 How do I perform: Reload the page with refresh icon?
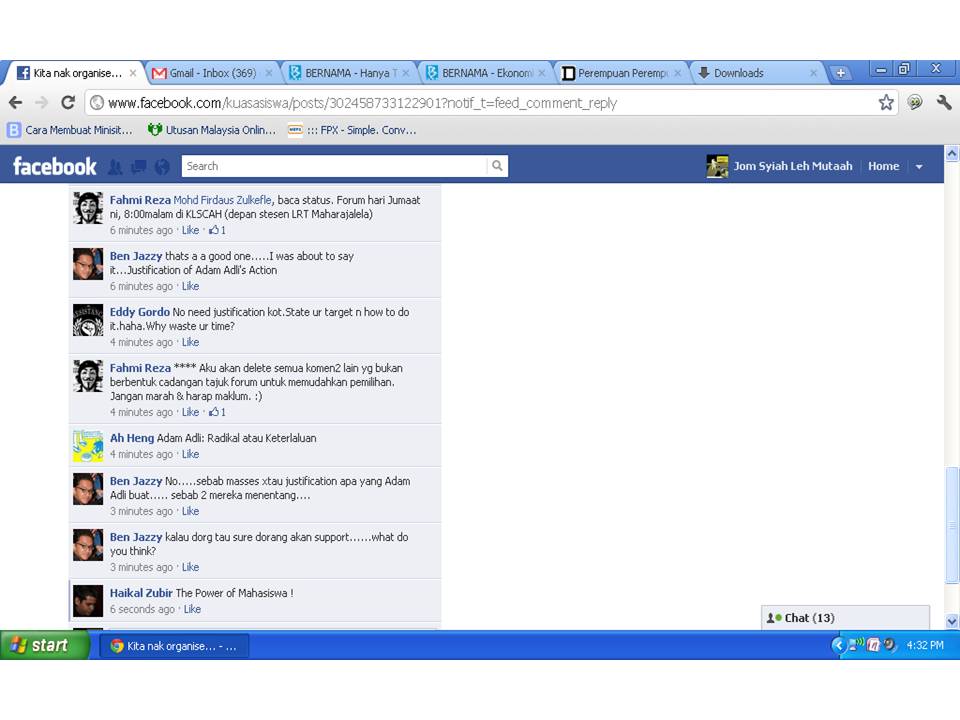tap(68, 102)
